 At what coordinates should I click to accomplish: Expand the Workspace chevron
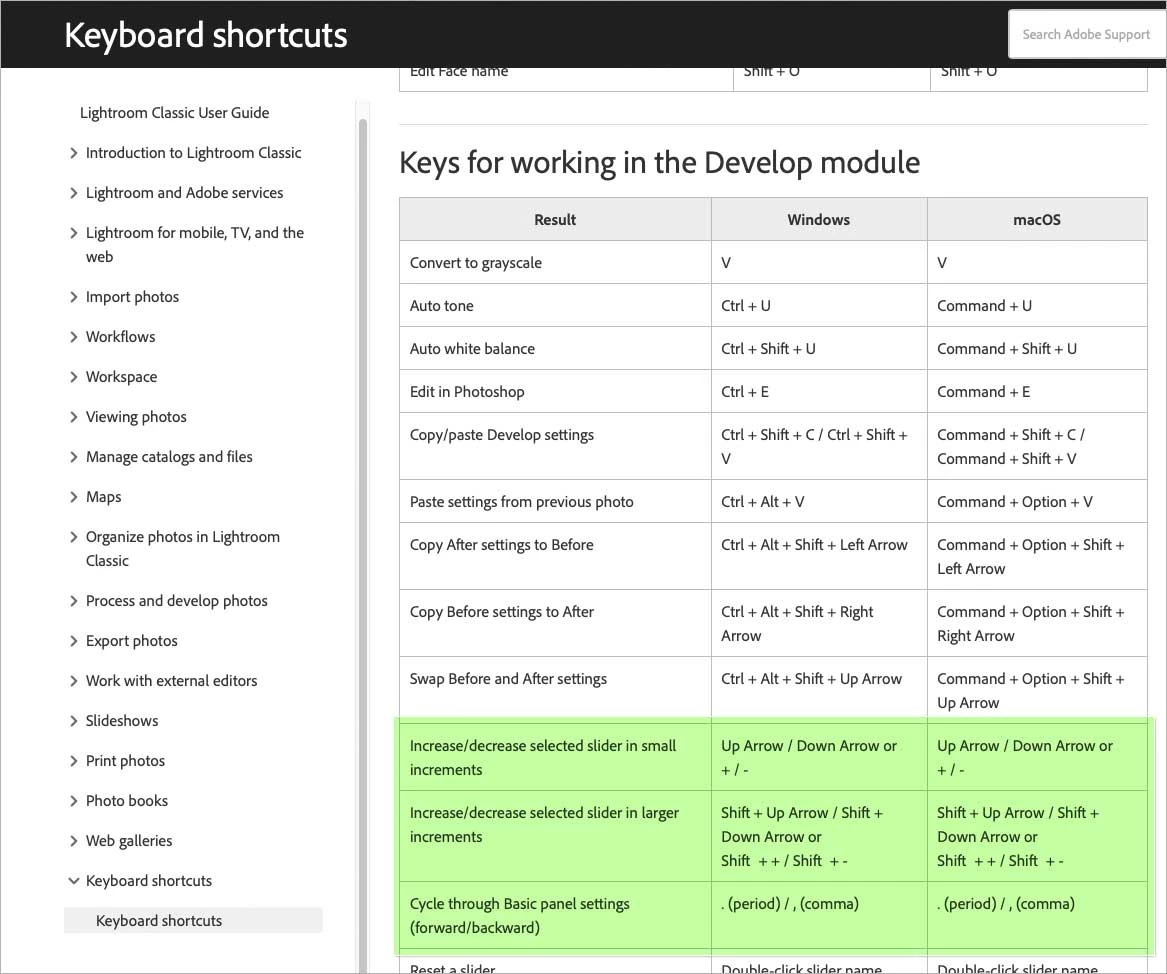coord(73,377)
